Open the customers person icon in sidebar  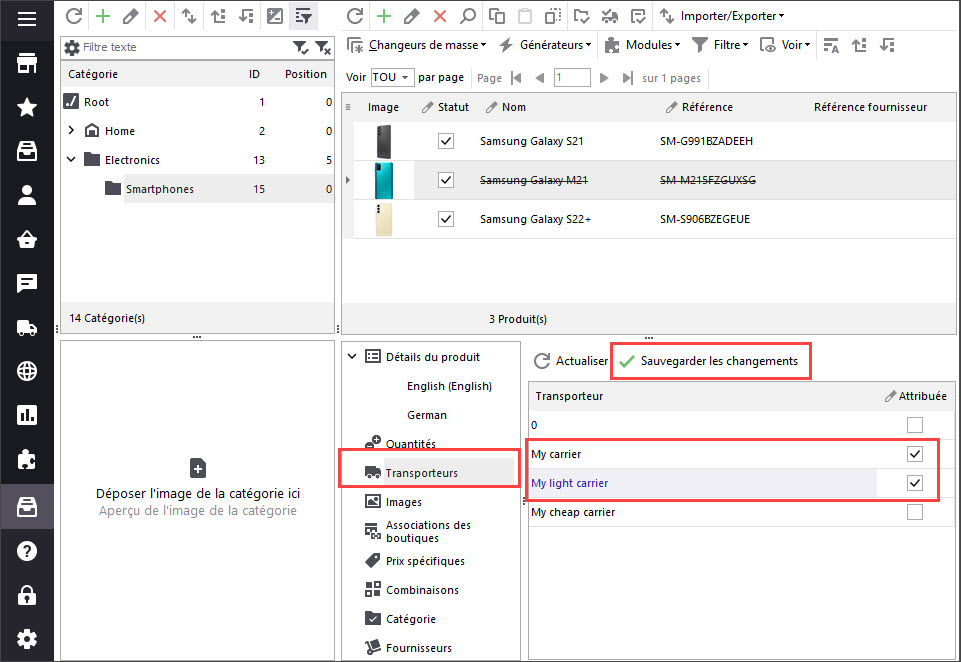coord(27,195)
